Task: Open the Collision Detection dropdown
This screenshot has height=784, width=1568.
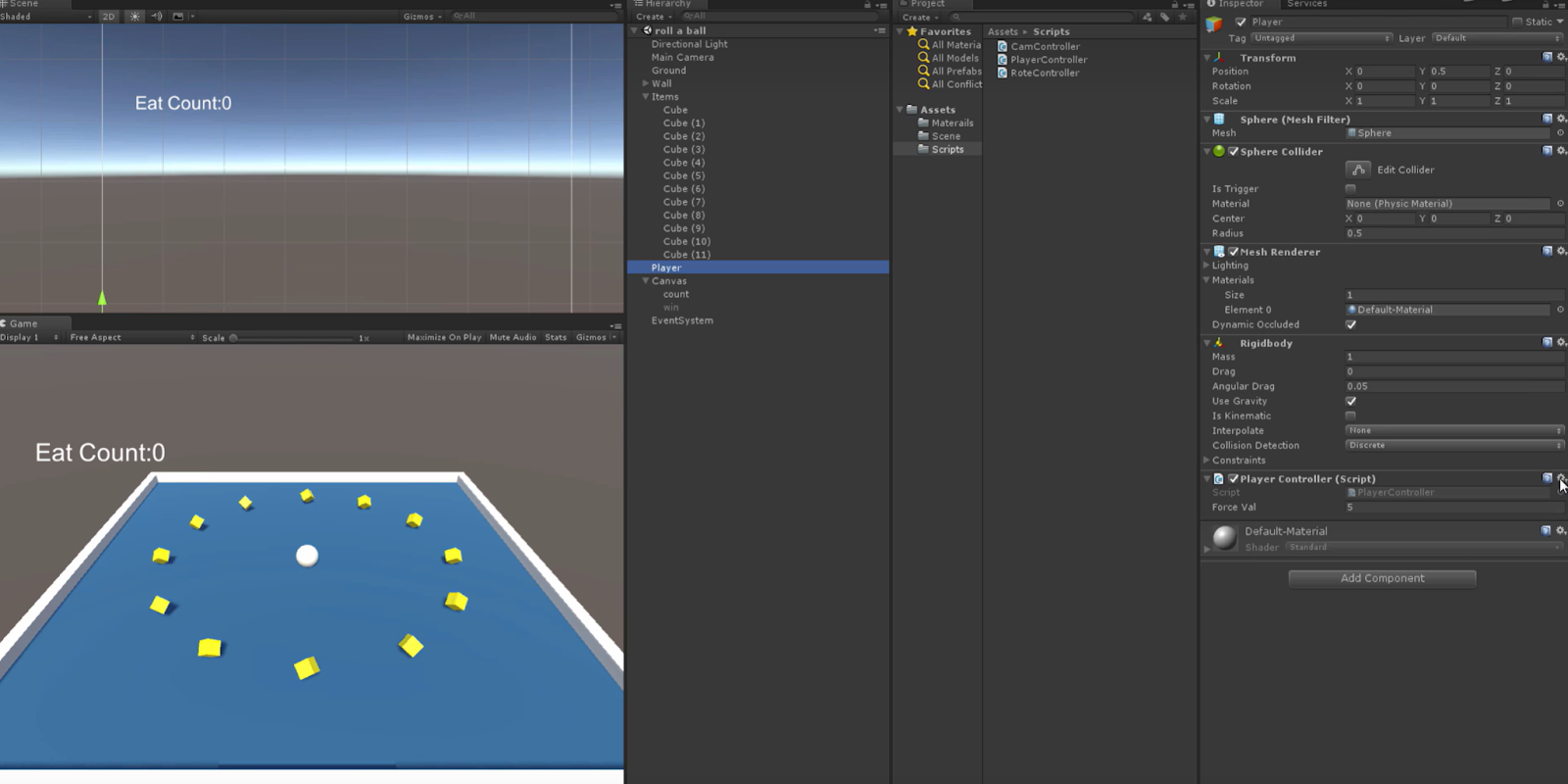Action: 1453,445
